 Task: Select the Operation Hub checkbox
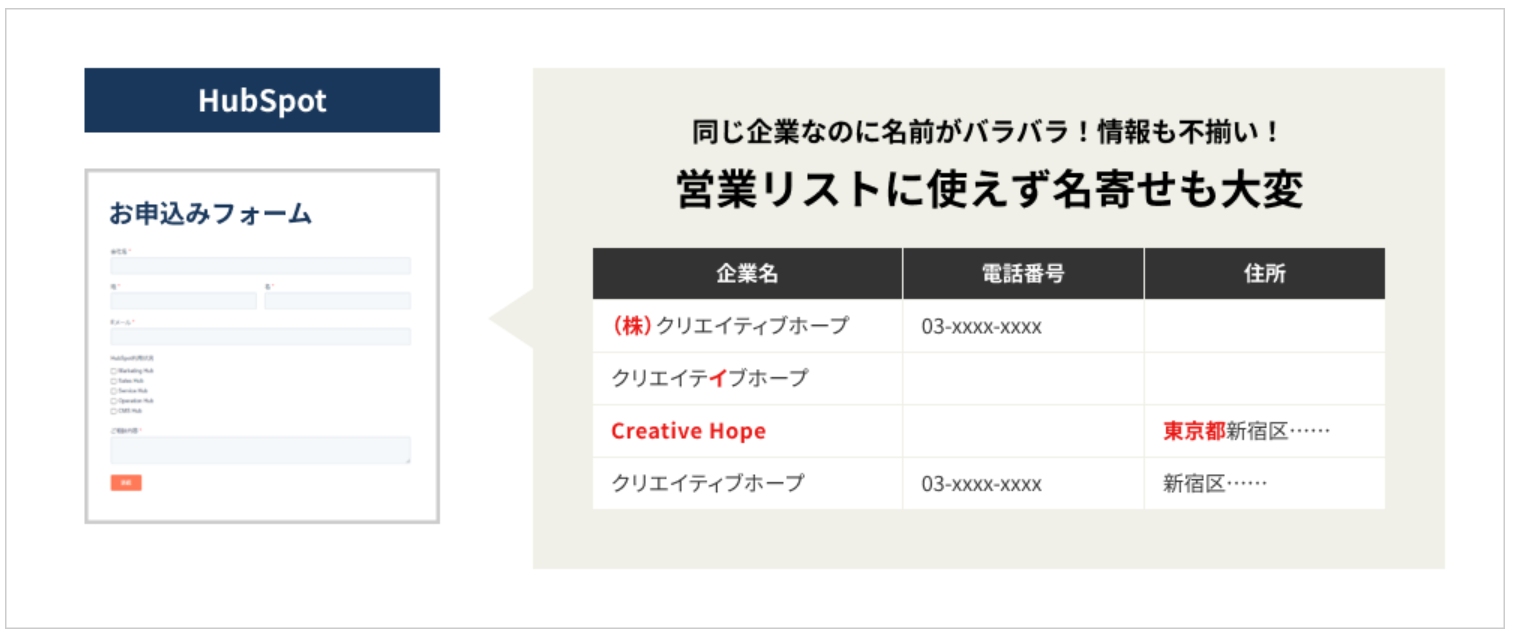114,400
